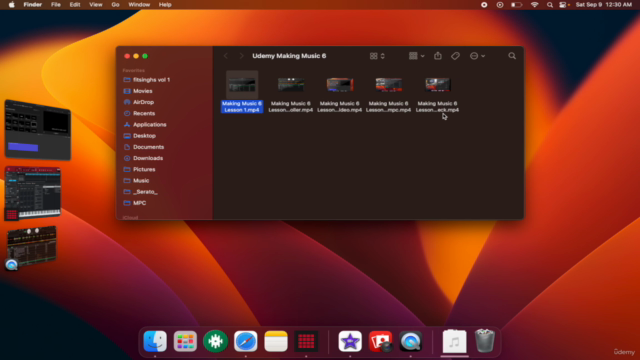Image resolution: width=640 pixels, height=360 pixels.
Task: Open the Apple menu
Action: click(11, 5)
